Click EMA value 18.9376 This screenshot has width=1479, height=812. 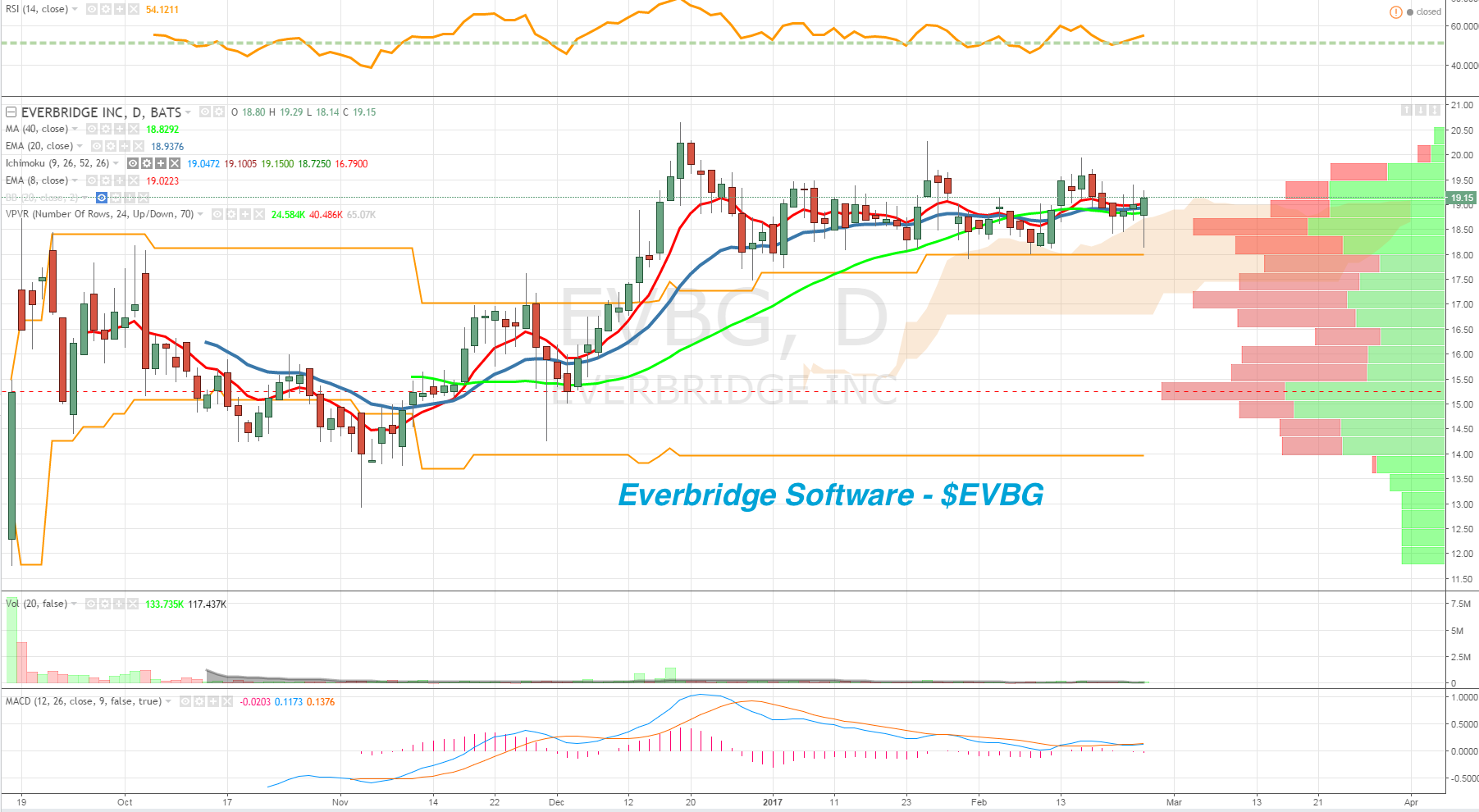pos(167,146)
